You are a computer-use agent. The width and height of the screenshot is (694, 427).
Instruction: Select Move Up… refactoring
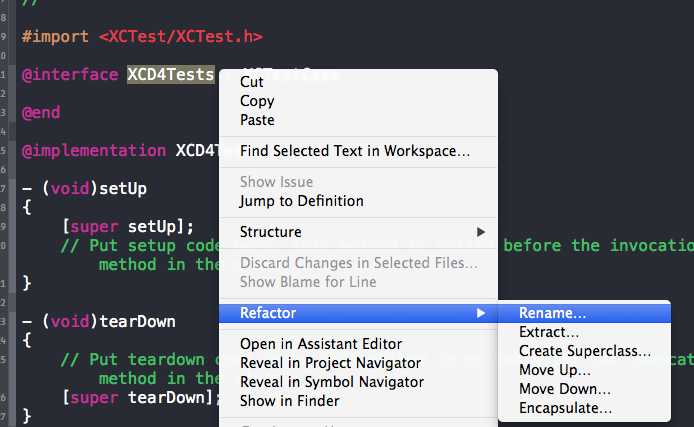click(555, 370)
